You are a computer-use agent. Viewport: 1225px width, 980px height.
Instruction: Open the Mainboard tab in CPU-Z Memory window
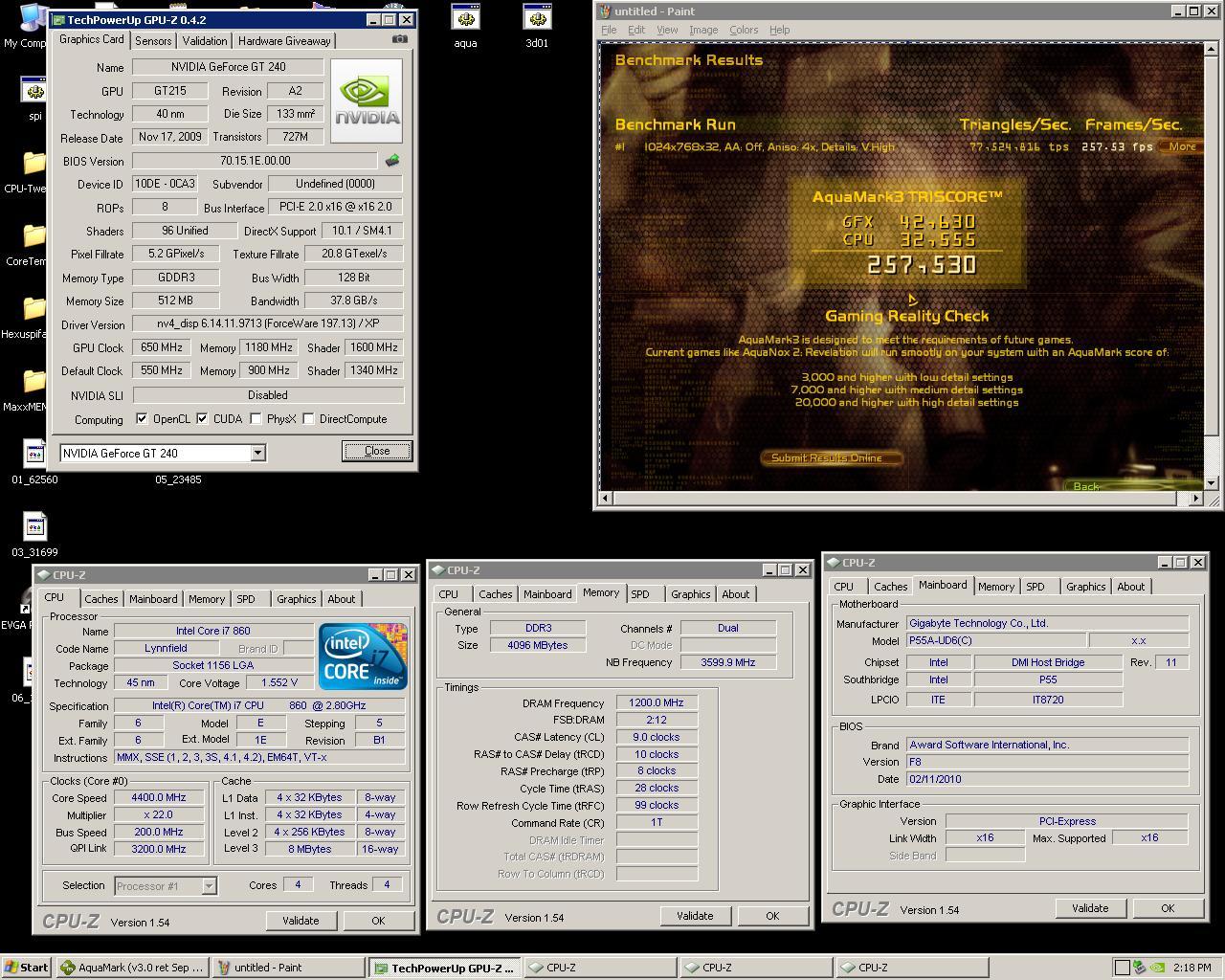547,593
